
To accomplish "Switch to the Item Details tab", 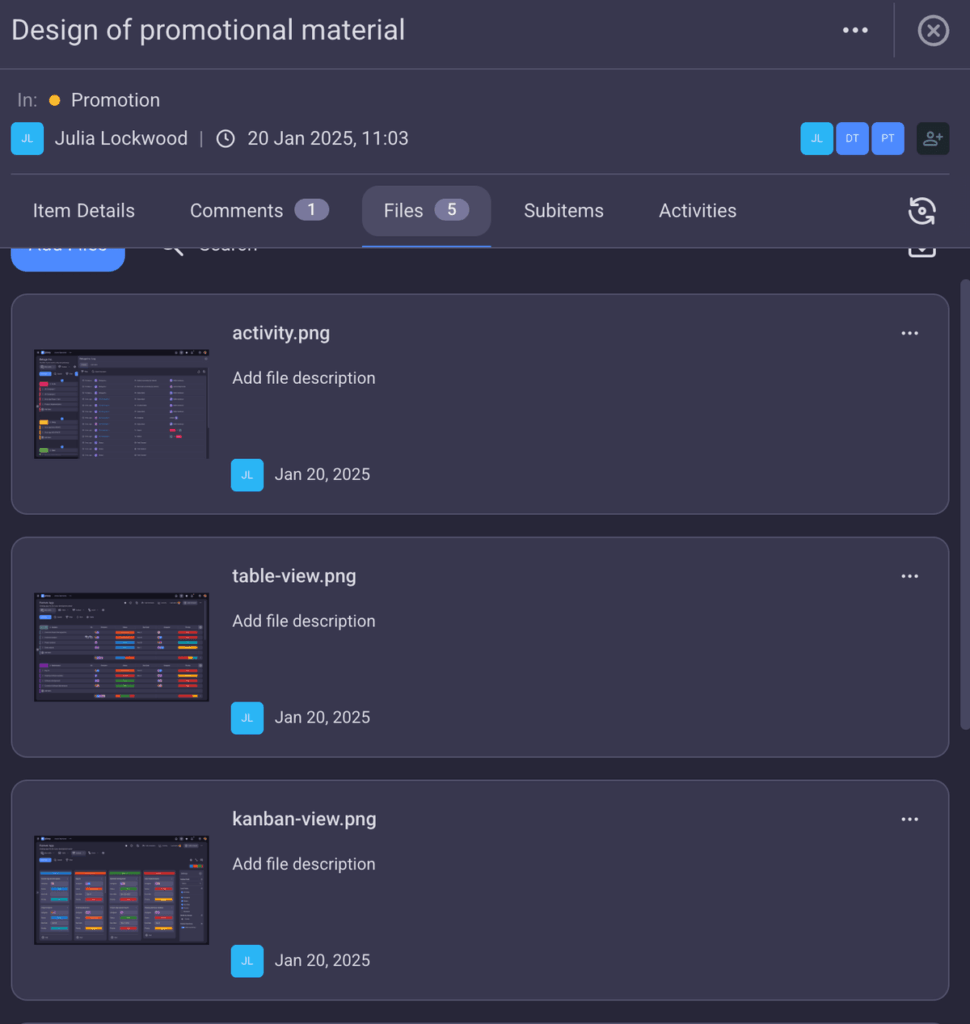I will click(84, 211).
